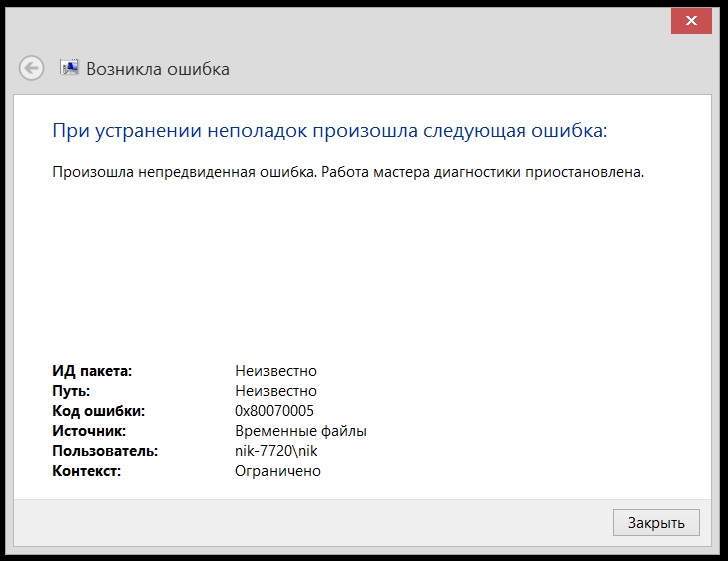Screen dimensions: 728x561
Task: Click the Пользователь label
Action: tap(105, 450)
